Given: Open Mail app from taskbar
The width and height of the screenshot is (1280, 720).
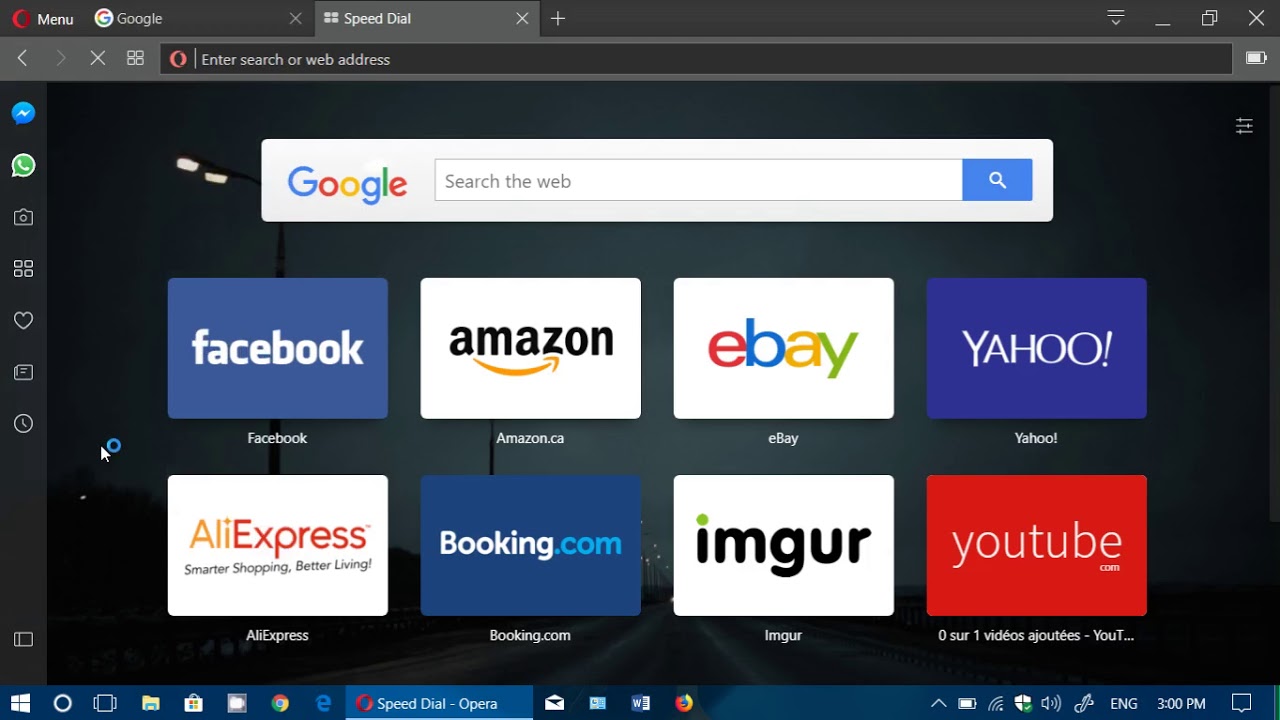Looking at the screenshot, I should tap(554, 703).
